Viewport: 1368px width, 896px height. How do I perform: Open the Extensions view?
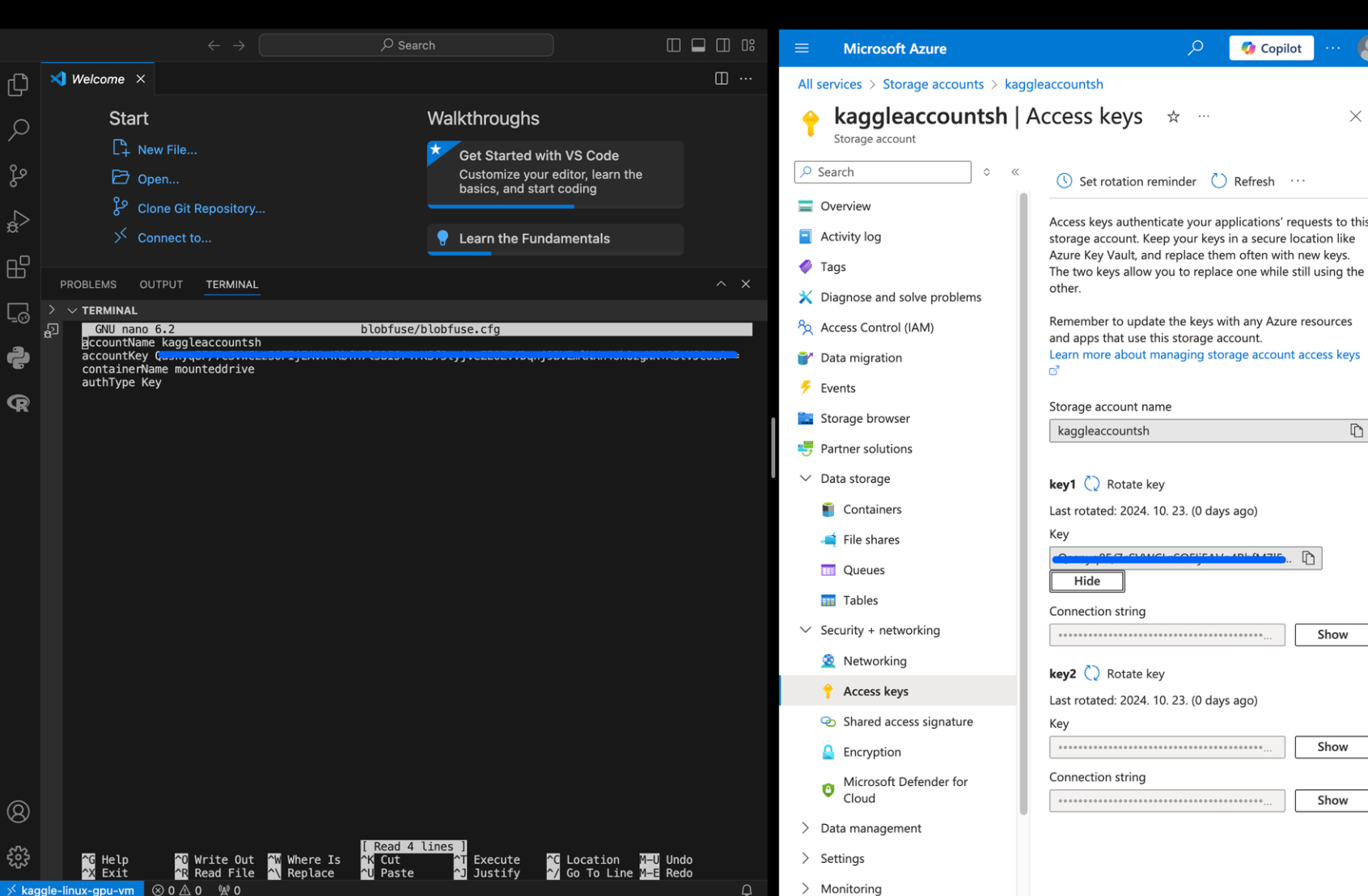point(18,267)
